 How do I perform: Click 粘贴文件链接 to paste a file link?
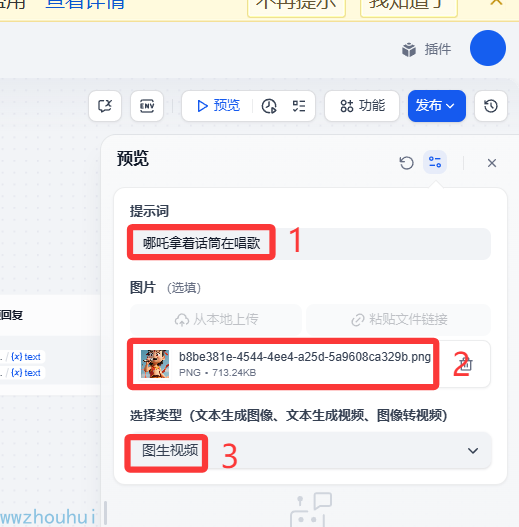[x=399, y=320]
